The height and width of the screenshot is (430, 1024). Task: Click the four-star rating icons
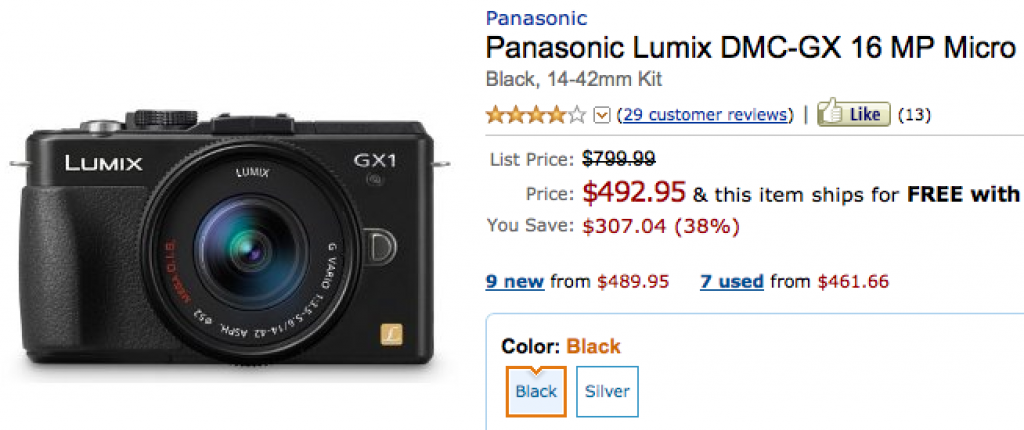536,115
